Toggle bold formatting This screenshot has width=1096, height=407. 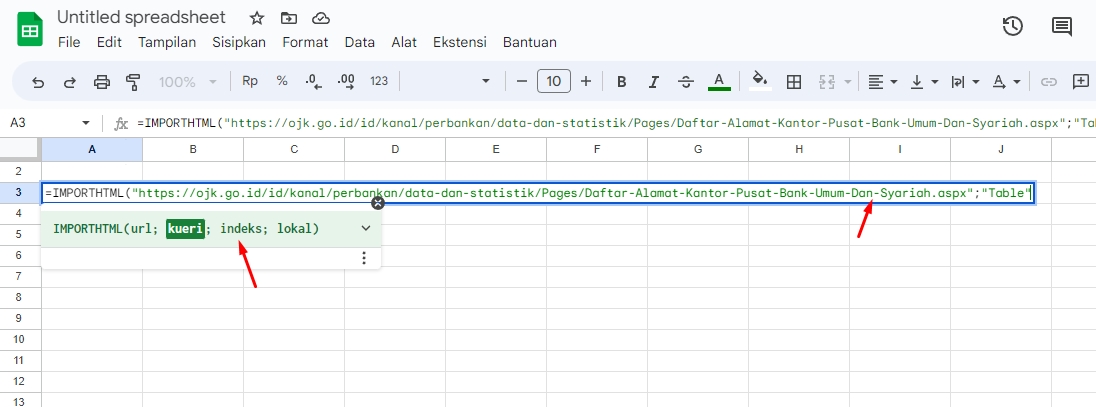coord(621,82)
